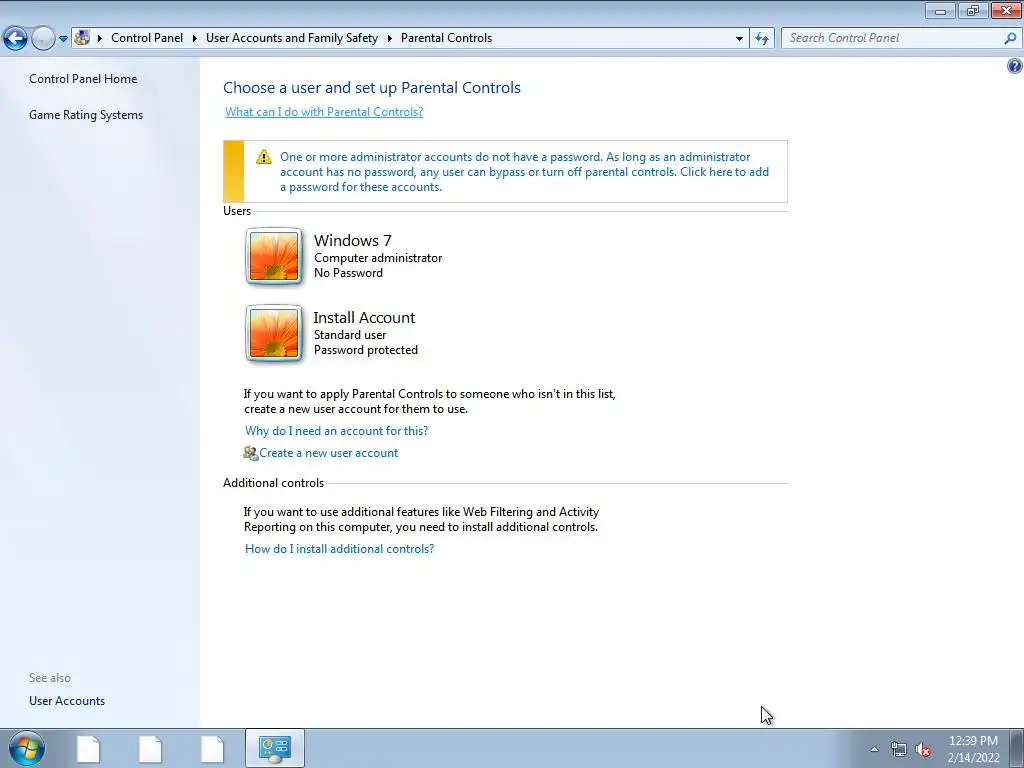Click the taskbar clock showing 12:39 PM
The image size is (1024, 768).
click(x=973, y=749)
